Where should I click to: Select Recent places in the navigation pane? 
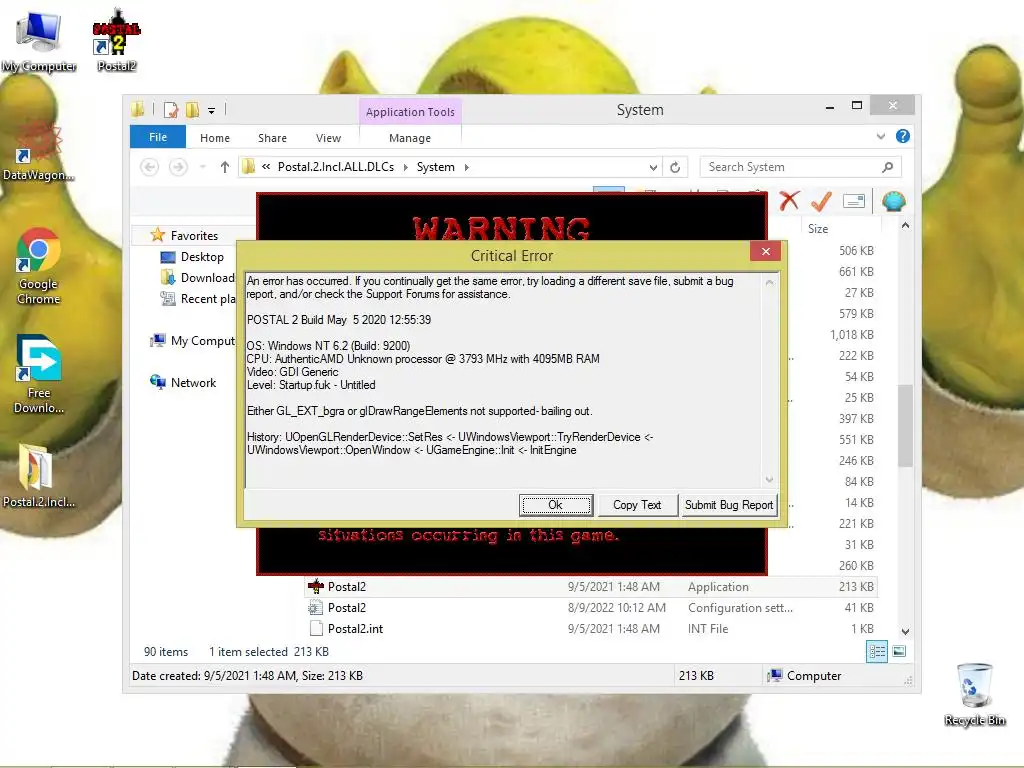(198, 298)
